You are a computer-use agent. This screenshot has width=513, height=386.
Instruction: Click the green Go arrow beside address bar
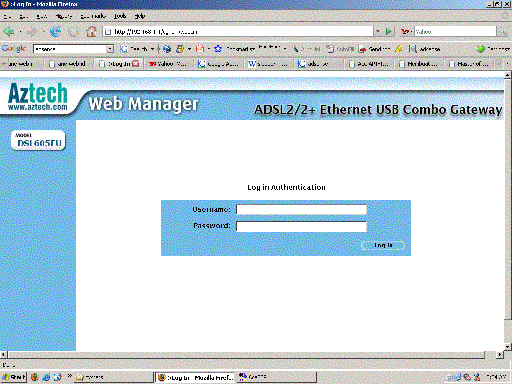click(x=389, y=32)
